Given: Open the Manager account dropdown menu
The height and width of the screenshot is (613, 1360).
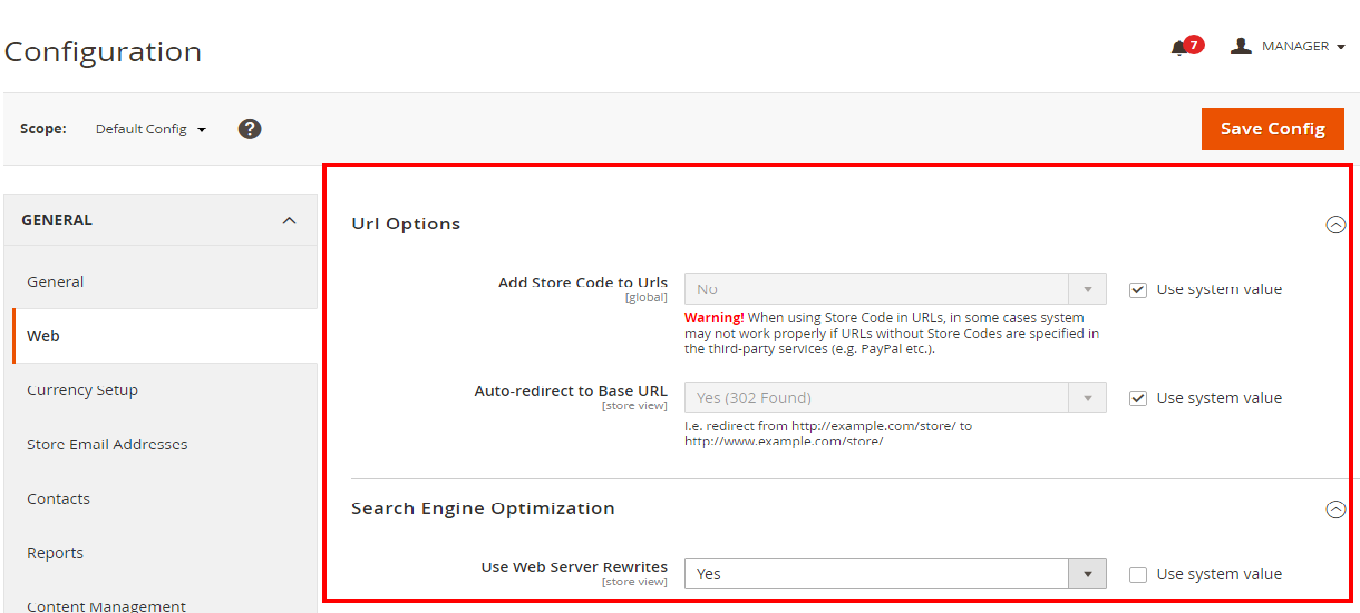Looking at the screenshot, I should [x=1302, y=46].
